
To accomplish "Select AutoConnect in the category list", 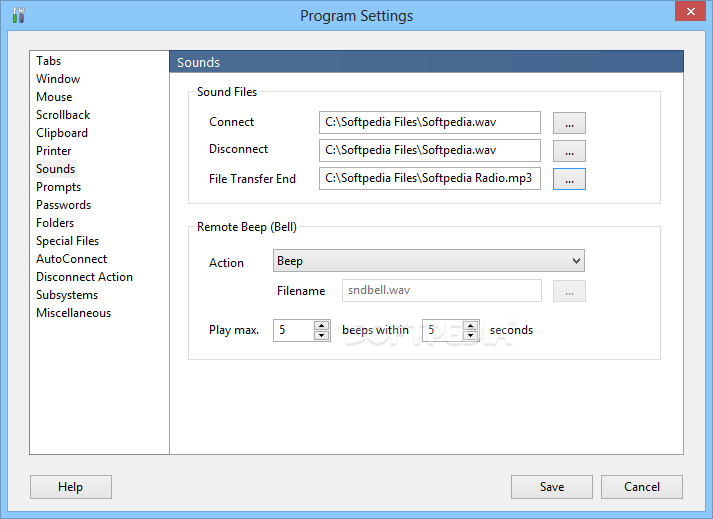I will pos(71,259).
